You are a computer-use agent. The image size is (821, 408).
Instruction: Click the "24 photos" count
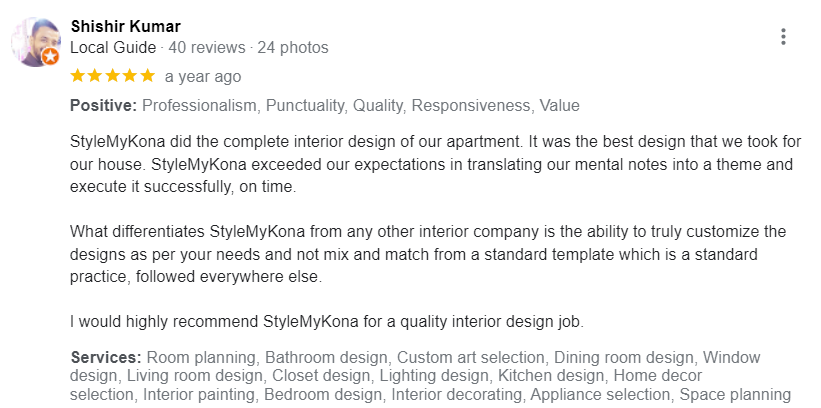[x=293, y=47]
